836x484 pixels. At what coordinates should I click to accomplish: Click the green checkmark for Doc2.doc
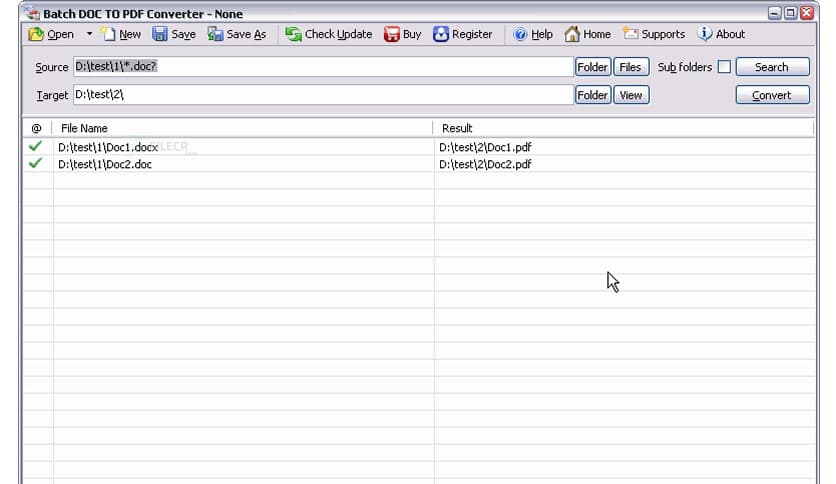pos(35,163)
